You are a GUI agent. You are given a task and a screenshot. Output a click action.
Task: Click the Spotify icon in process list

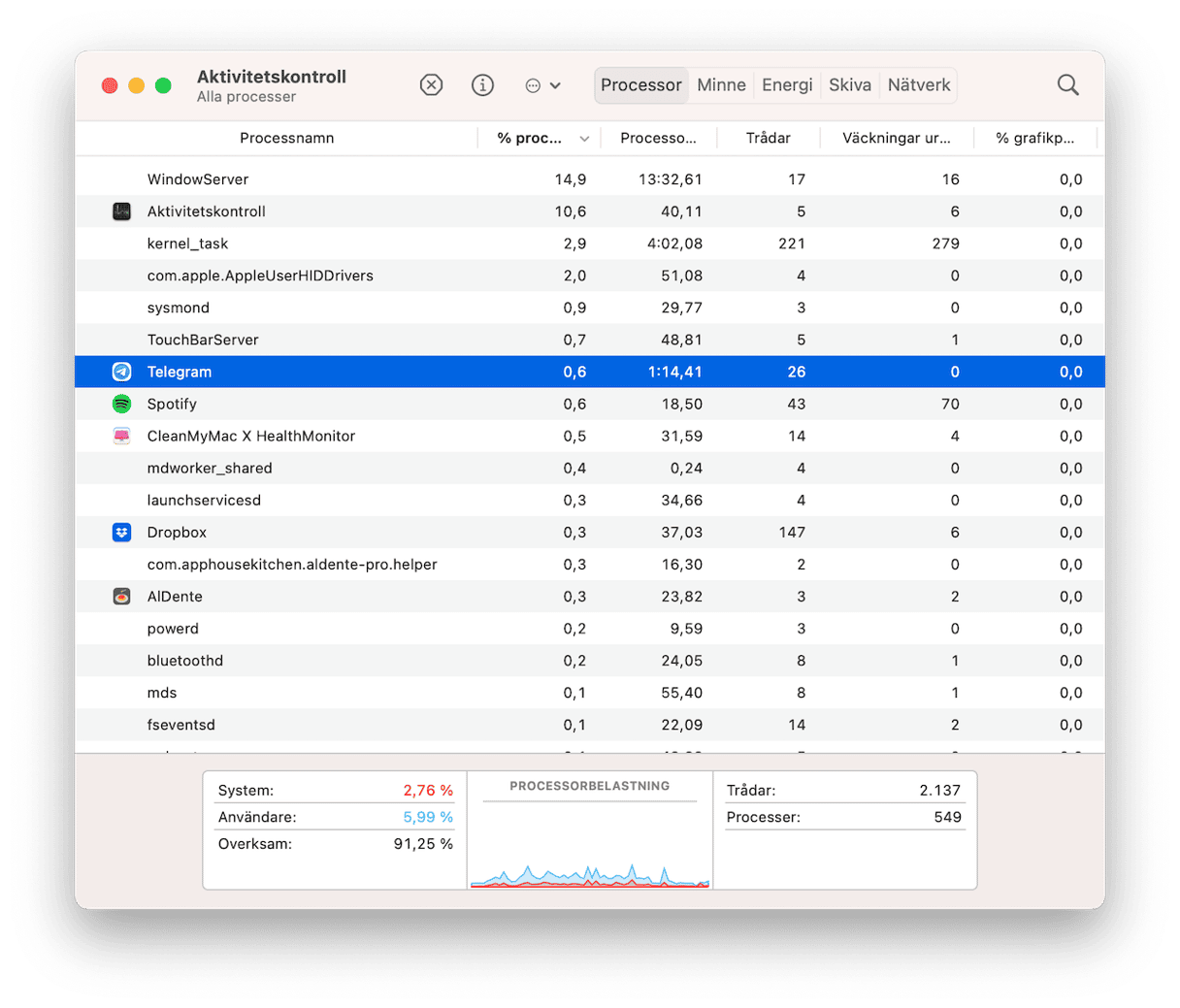(x=121, y=404)
